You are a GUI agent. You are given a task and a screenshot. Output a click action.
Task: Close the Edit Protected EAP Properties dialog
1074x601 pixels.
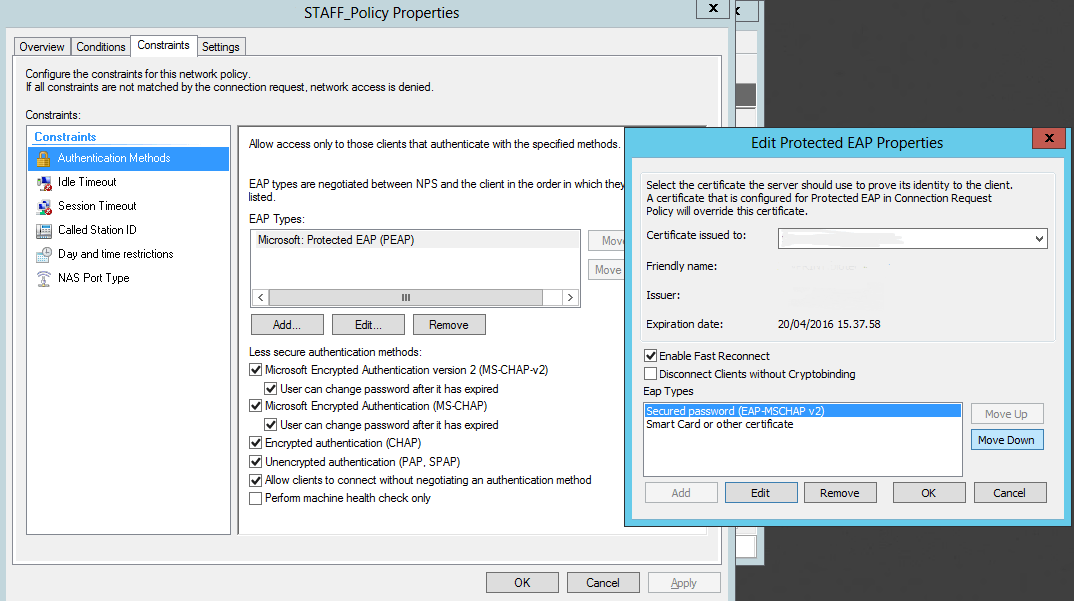pyautogui.click(x=1049, y=138)
